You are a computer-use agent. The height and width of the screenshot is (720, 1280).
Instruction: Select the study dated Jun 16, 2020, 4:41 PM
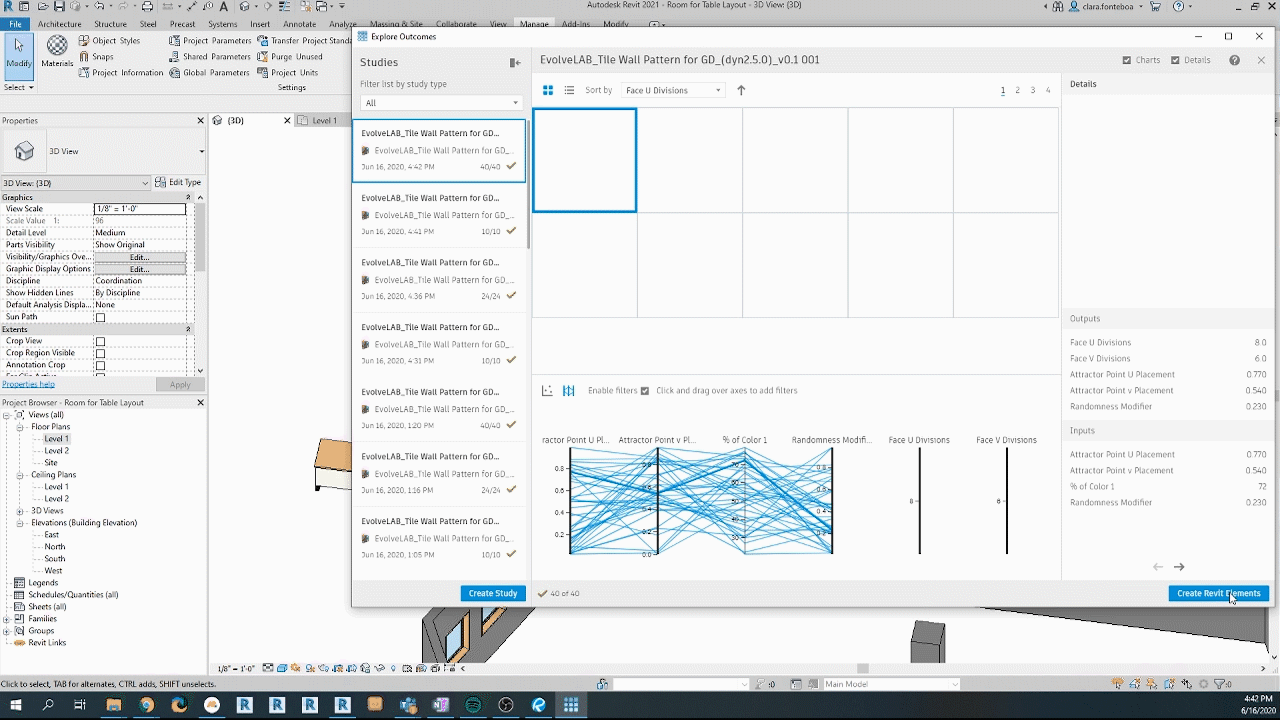(439, 215)
